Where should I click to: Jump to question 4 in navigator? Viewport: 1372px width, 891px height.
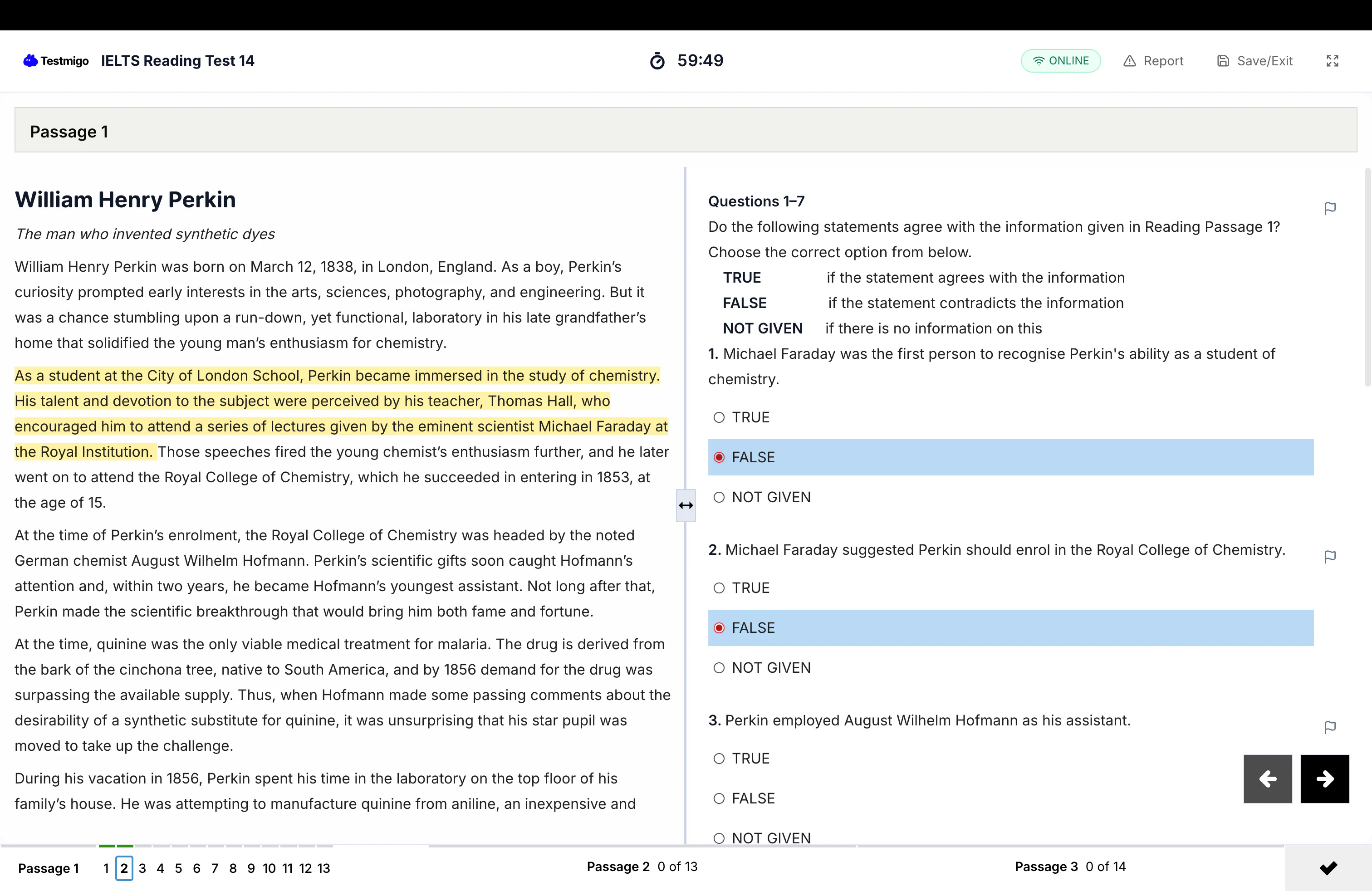[160, 868]
